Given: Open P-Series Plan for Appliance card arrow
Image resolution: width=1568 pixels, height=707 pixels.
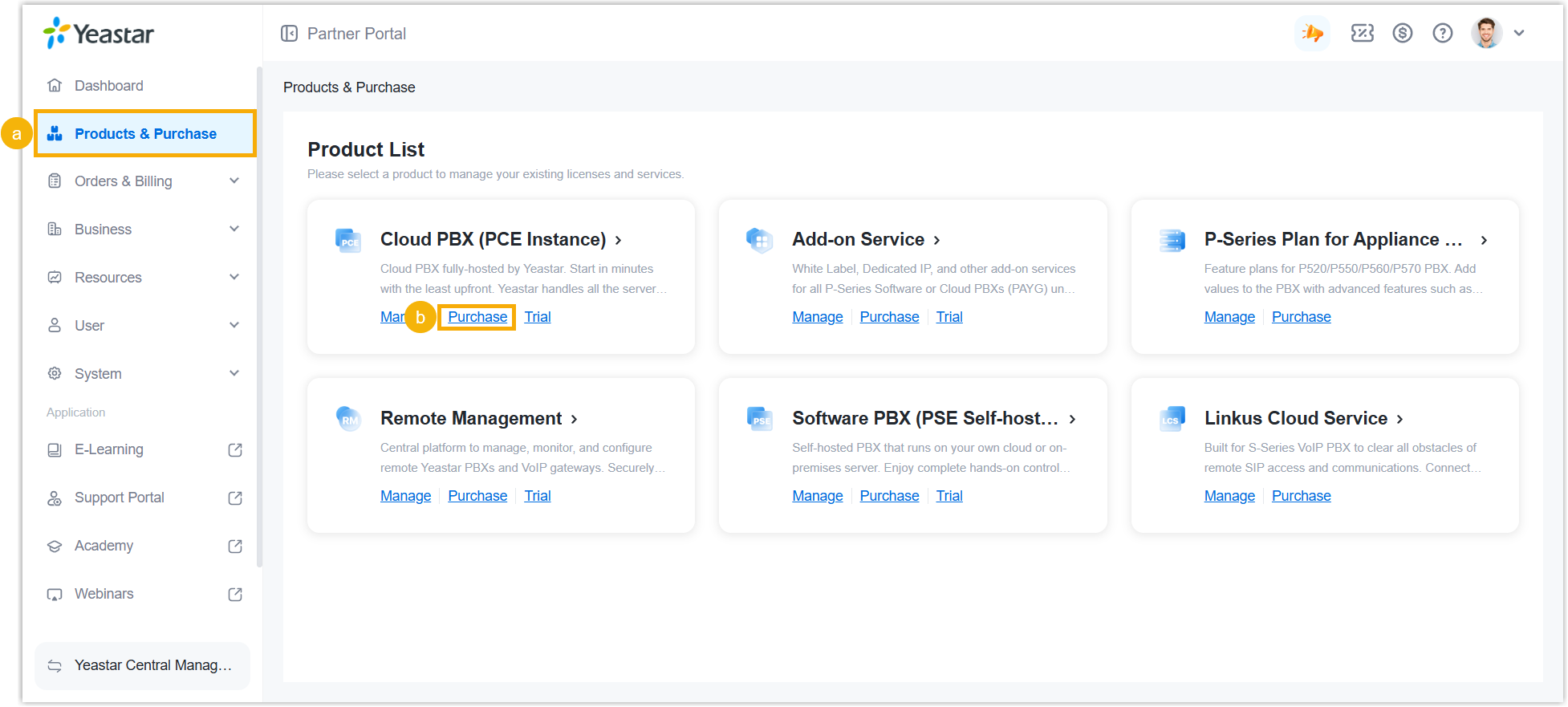Looking at the screenshot, I should click(1484, 240).
